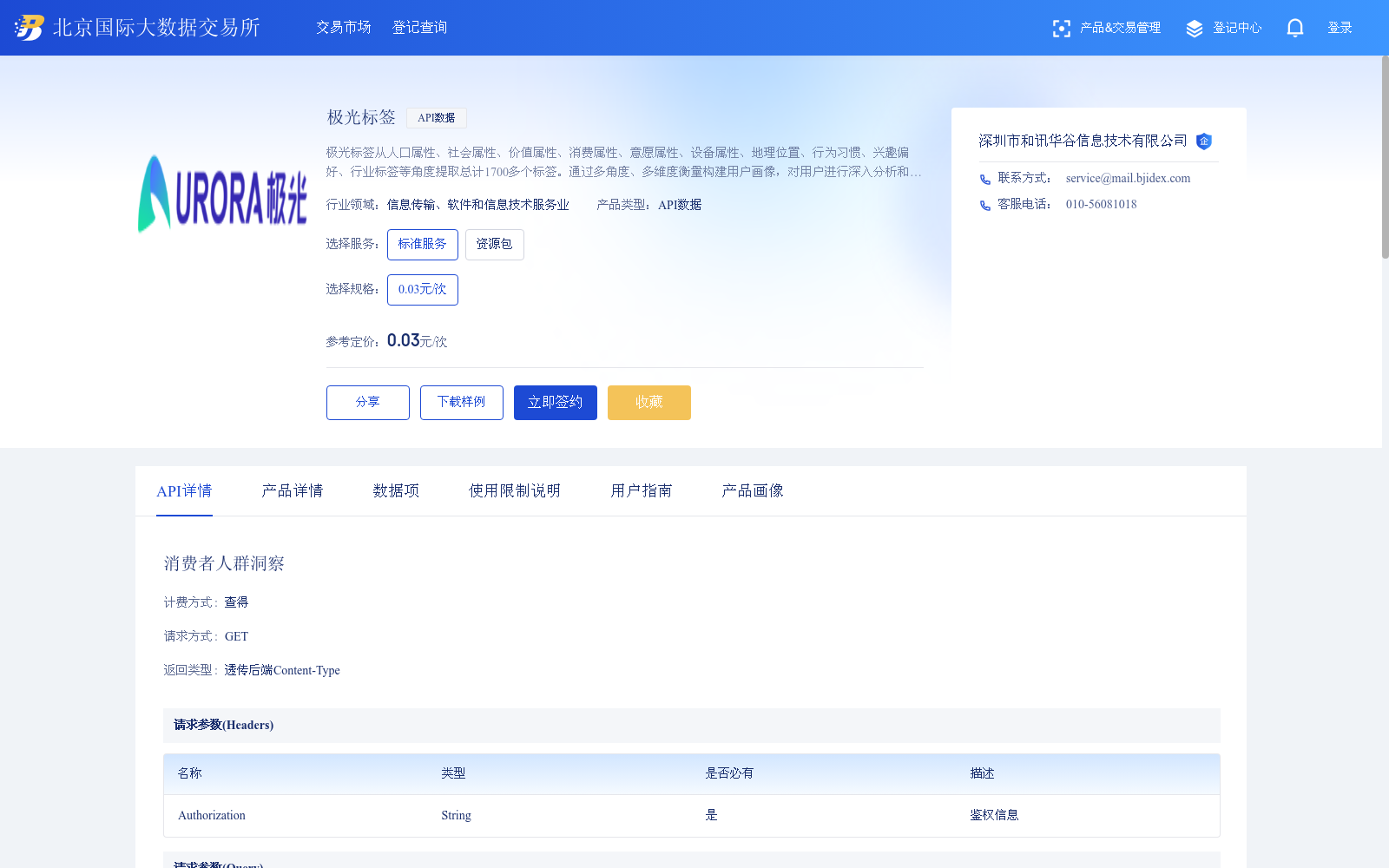The image size is (1389, 868).
Task: Click the 下载样例 button
Action: click(461, 402)
